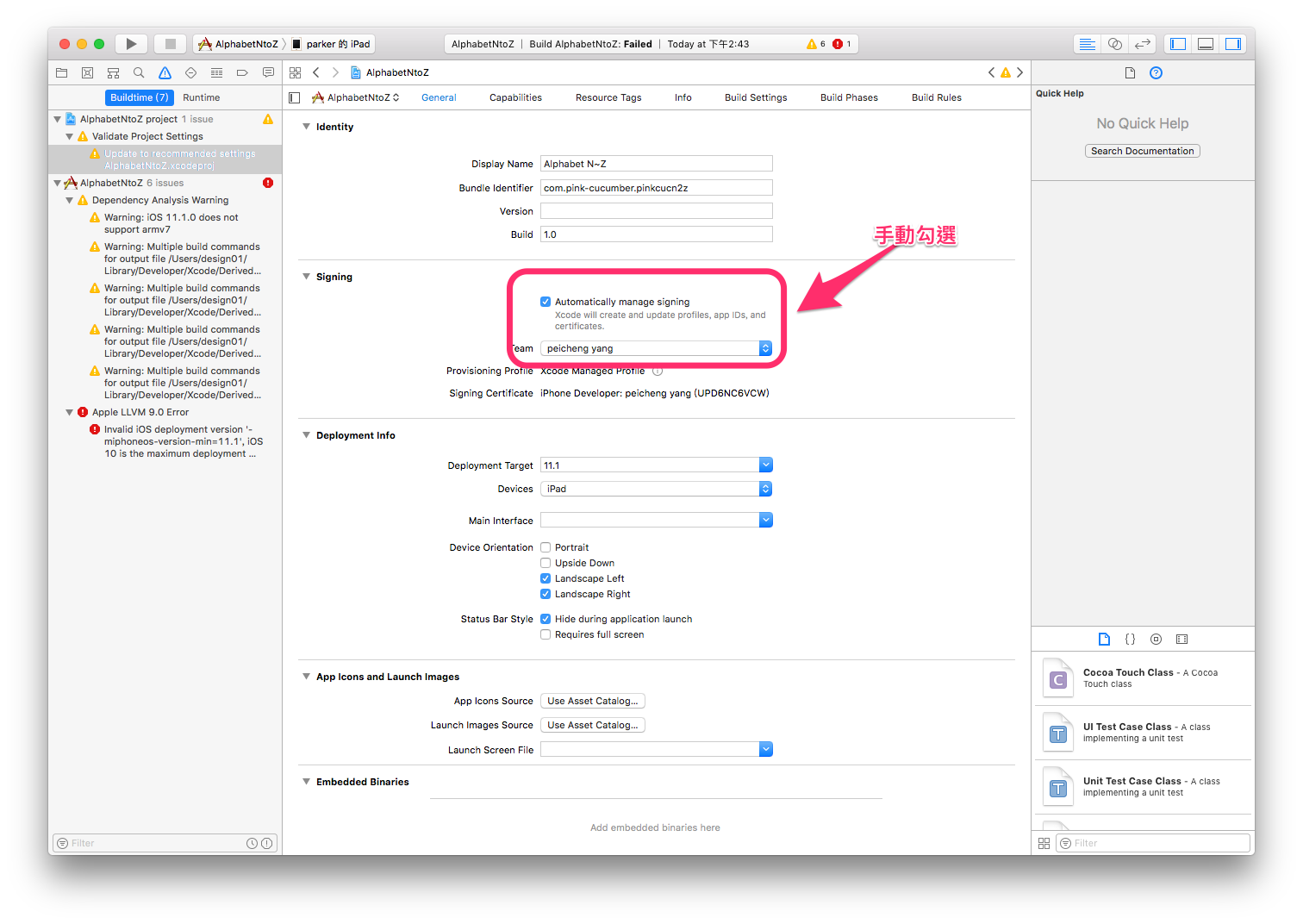Open the Find navigator magnifier icon
Viewport: 1303px width, 924px height.
click(139, 73)
